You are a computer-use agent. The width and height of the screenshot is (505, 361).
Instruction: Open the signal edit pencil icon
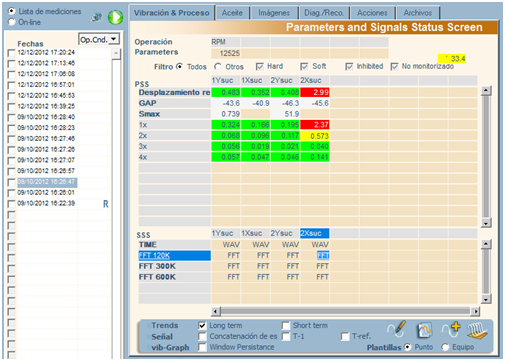(397, 329)
